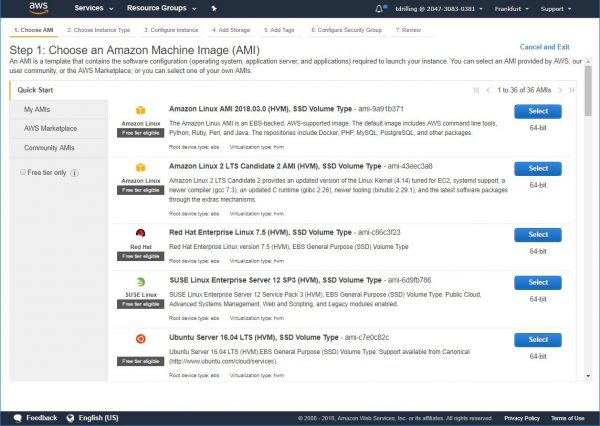Open the Support dropdown menu
Screen dimensions: 600x426
click(556, 8)
